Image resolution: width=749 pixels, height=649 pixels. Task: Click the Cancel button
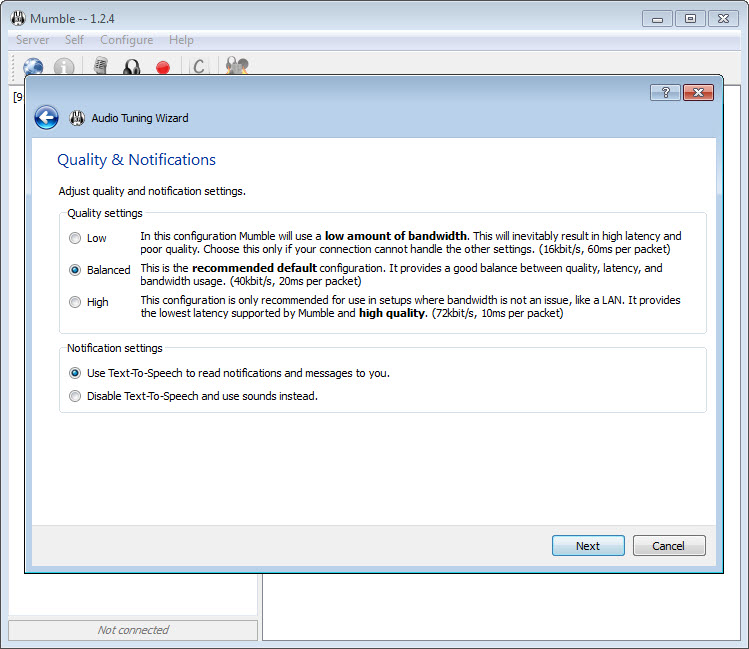click(669, 545)
